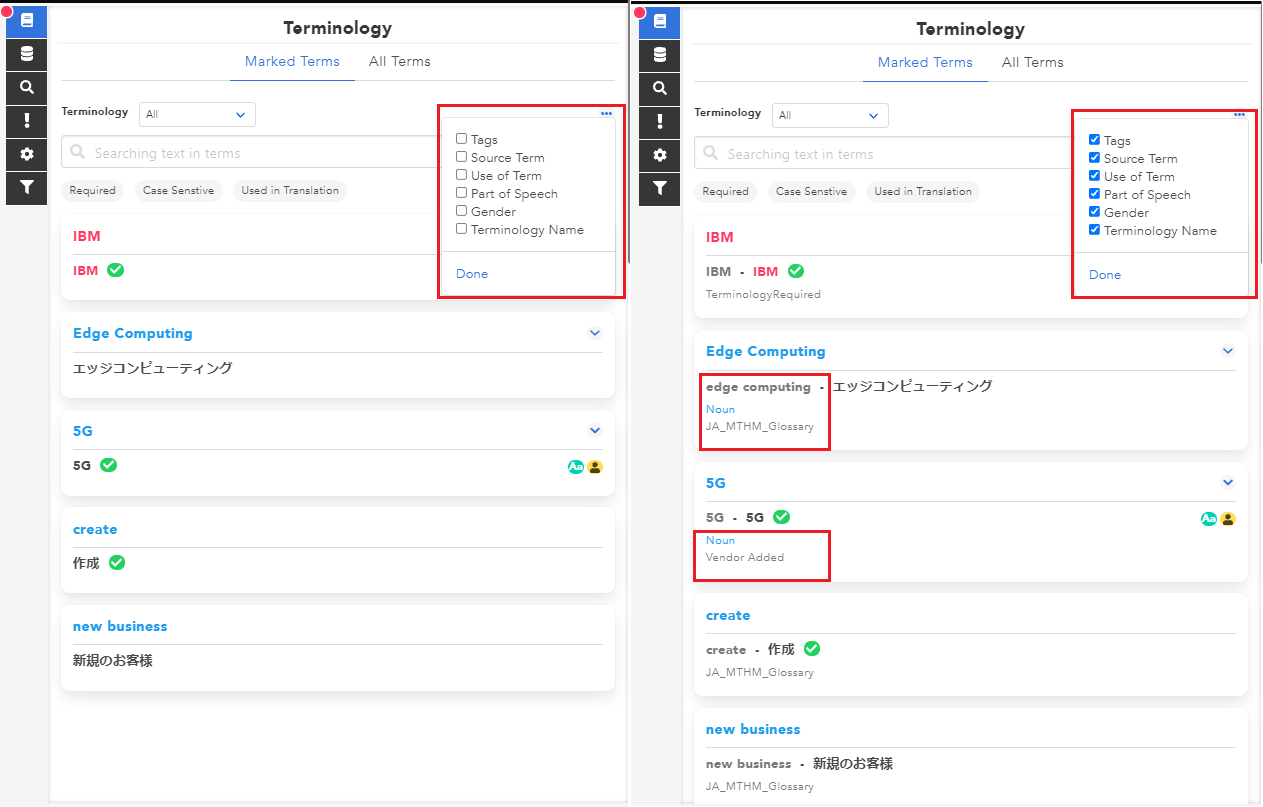Uncheck the checked Part of Speech checkbox
The image size is (1263, 807).
[1095, 194]
